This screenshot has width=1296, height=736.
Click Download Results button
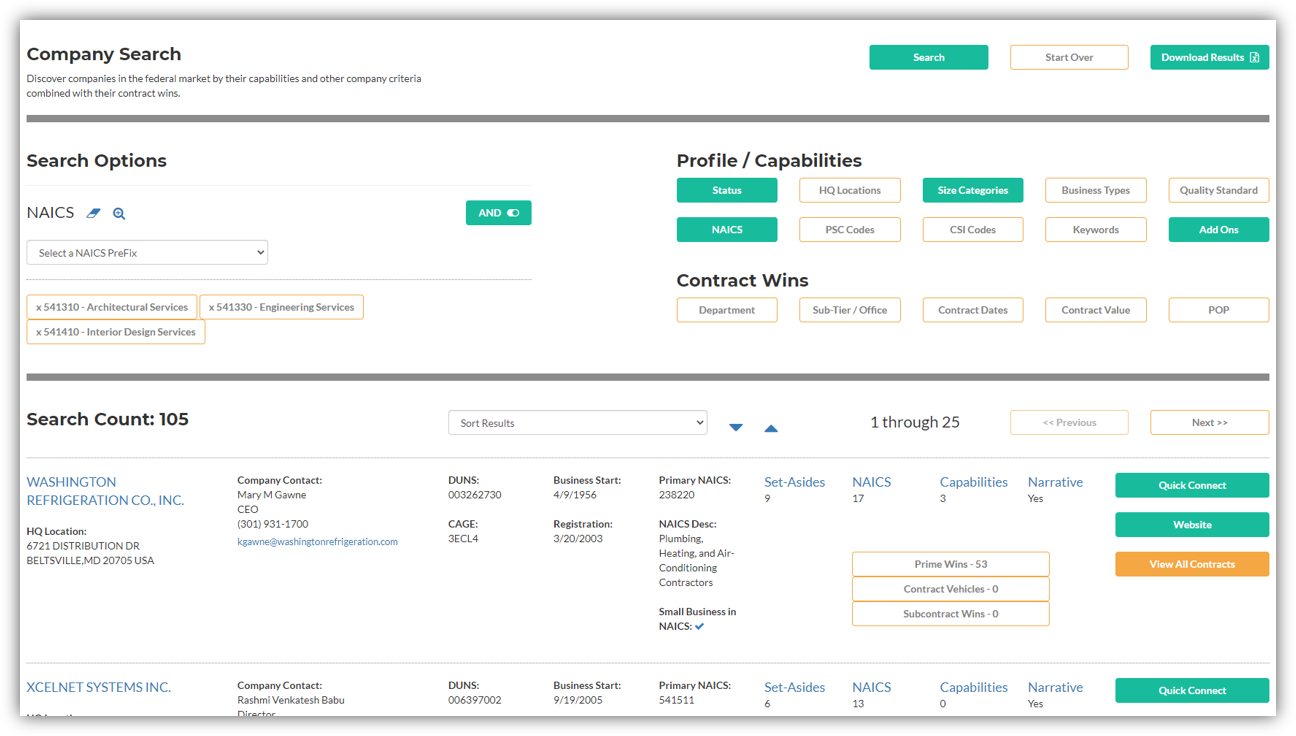(1210, 57)
